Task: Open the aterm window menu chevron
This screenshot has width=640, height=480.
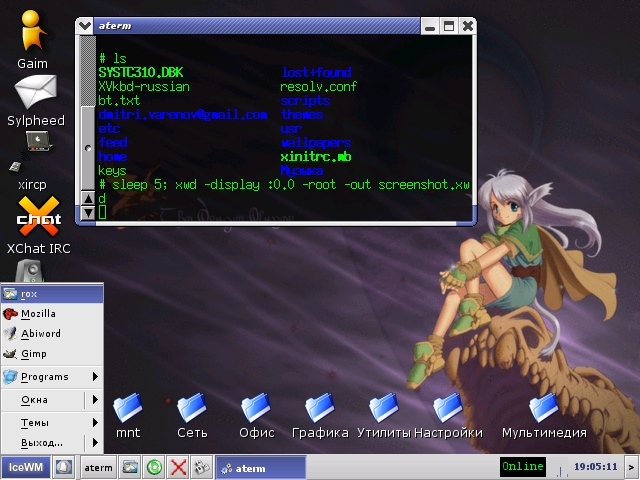Action: click(x=85, y=26)
